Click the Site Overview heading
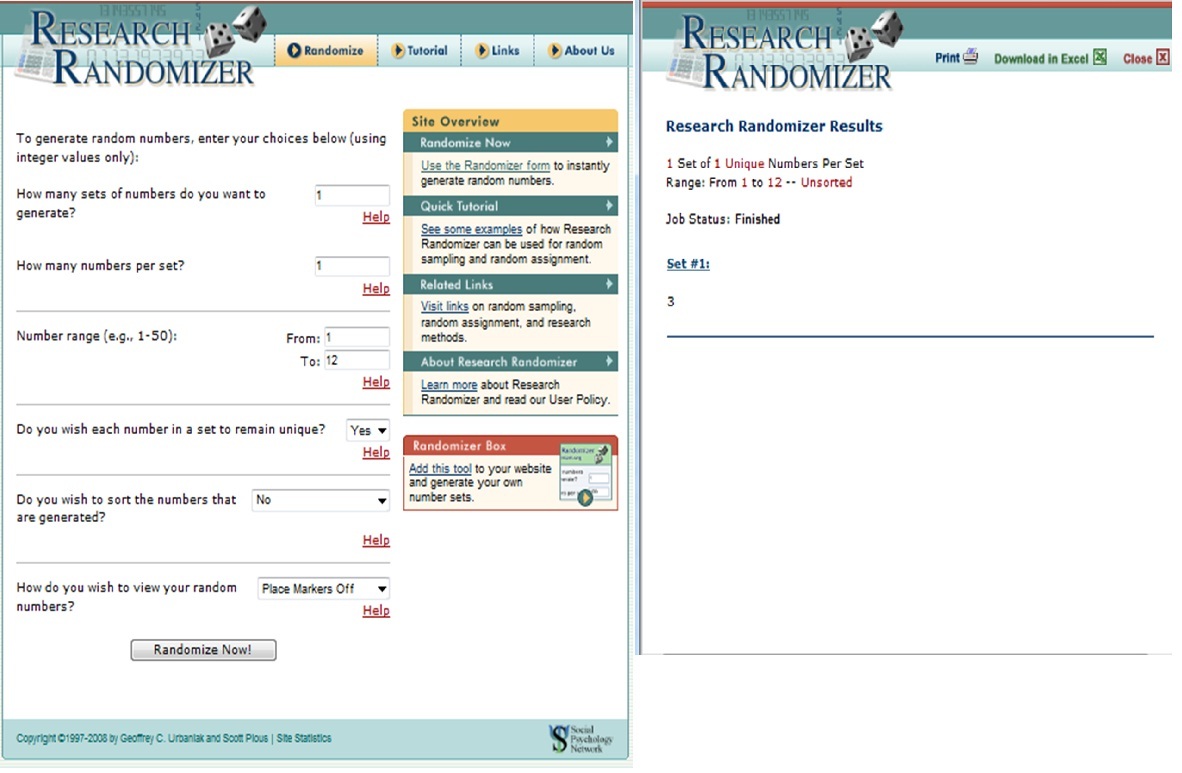 [455, 121]
